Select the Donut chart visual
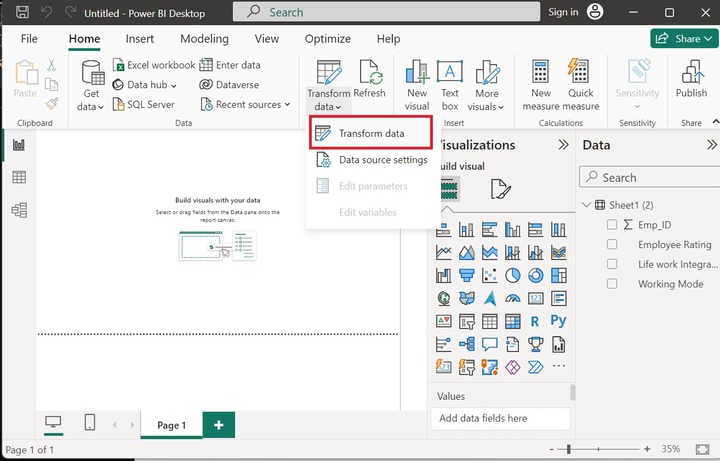 [x=535, y=275]
